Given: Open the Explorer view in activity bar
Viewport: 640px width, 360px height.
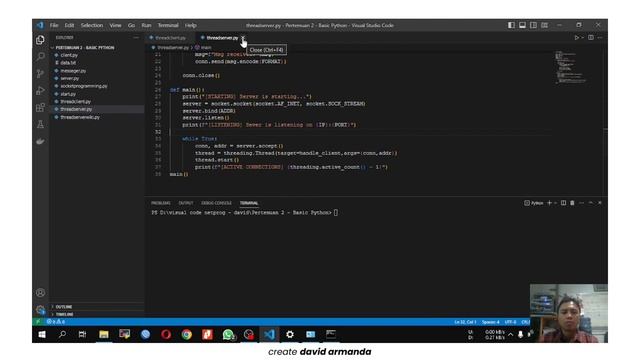Looking at the screenshot, I should coord(40,40).
